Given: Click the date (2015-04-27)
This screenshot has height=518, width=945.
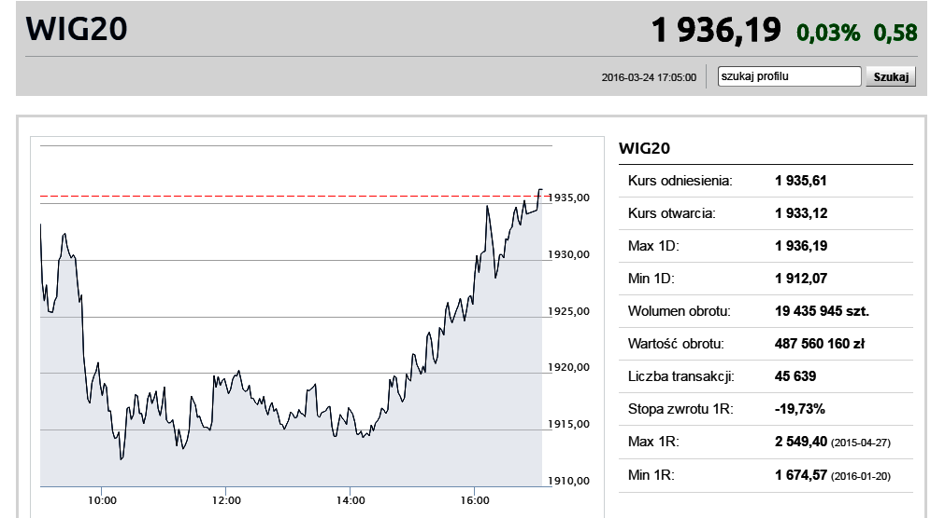Looking at the screenshot, I should tap(861, 443).
